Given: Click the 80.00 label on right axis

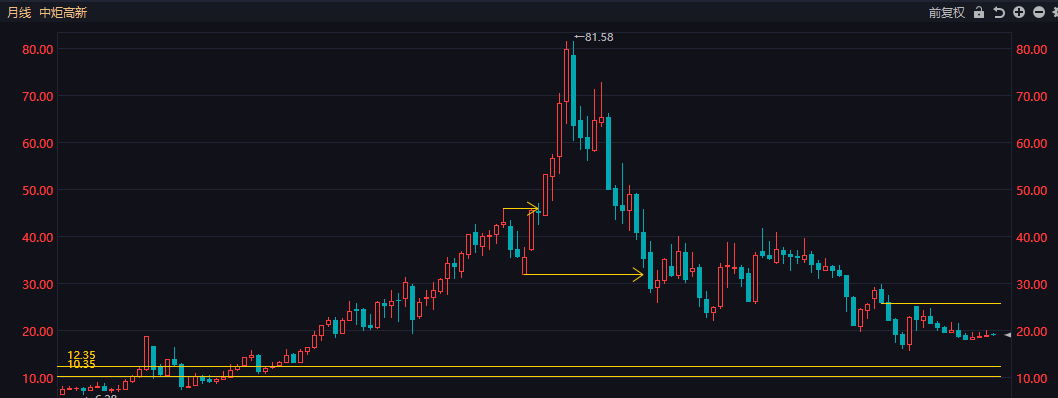Looking at the screenshot, I should [1032, 49].
